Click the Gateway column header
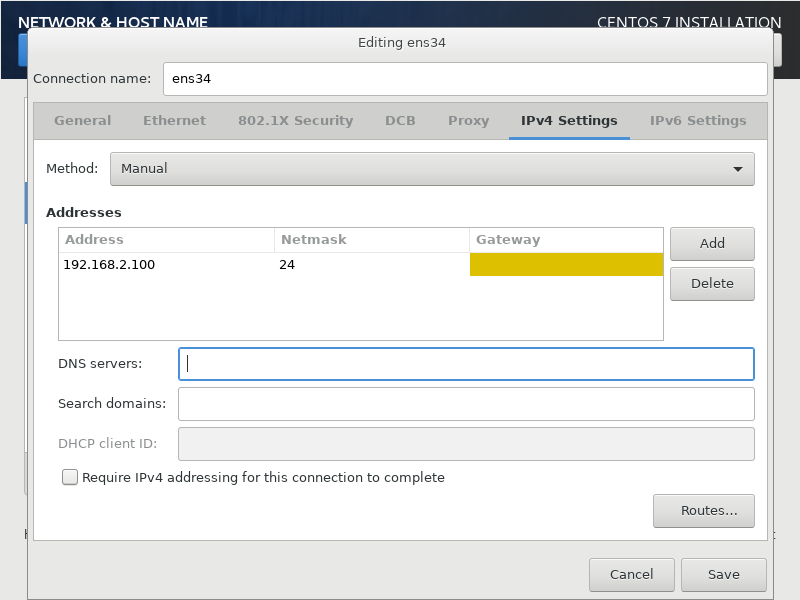 pos(566,240)
